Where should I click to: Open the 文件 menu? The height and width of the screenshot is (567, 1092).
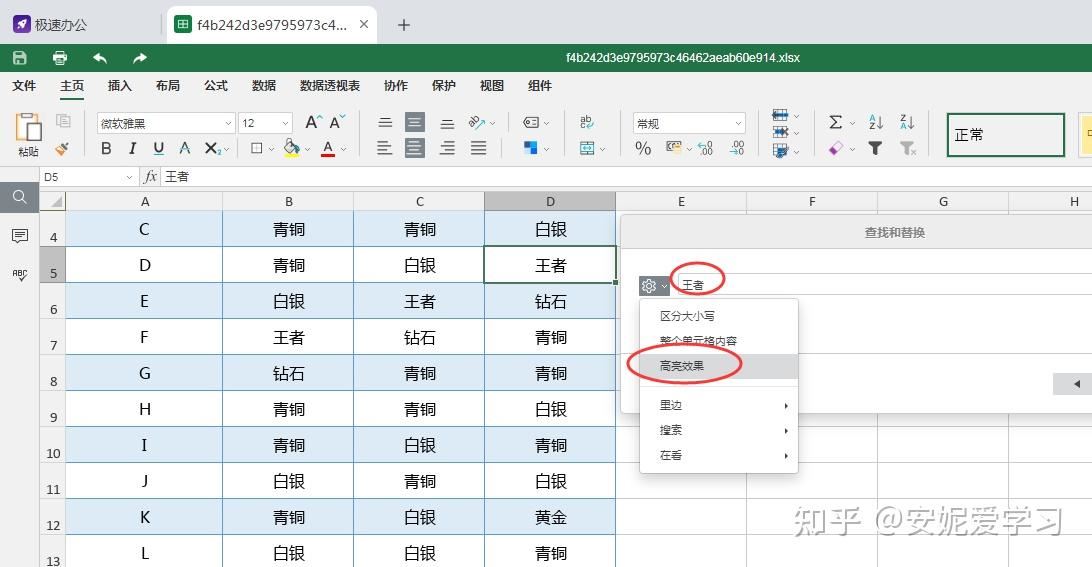click(x=24, y=86)
